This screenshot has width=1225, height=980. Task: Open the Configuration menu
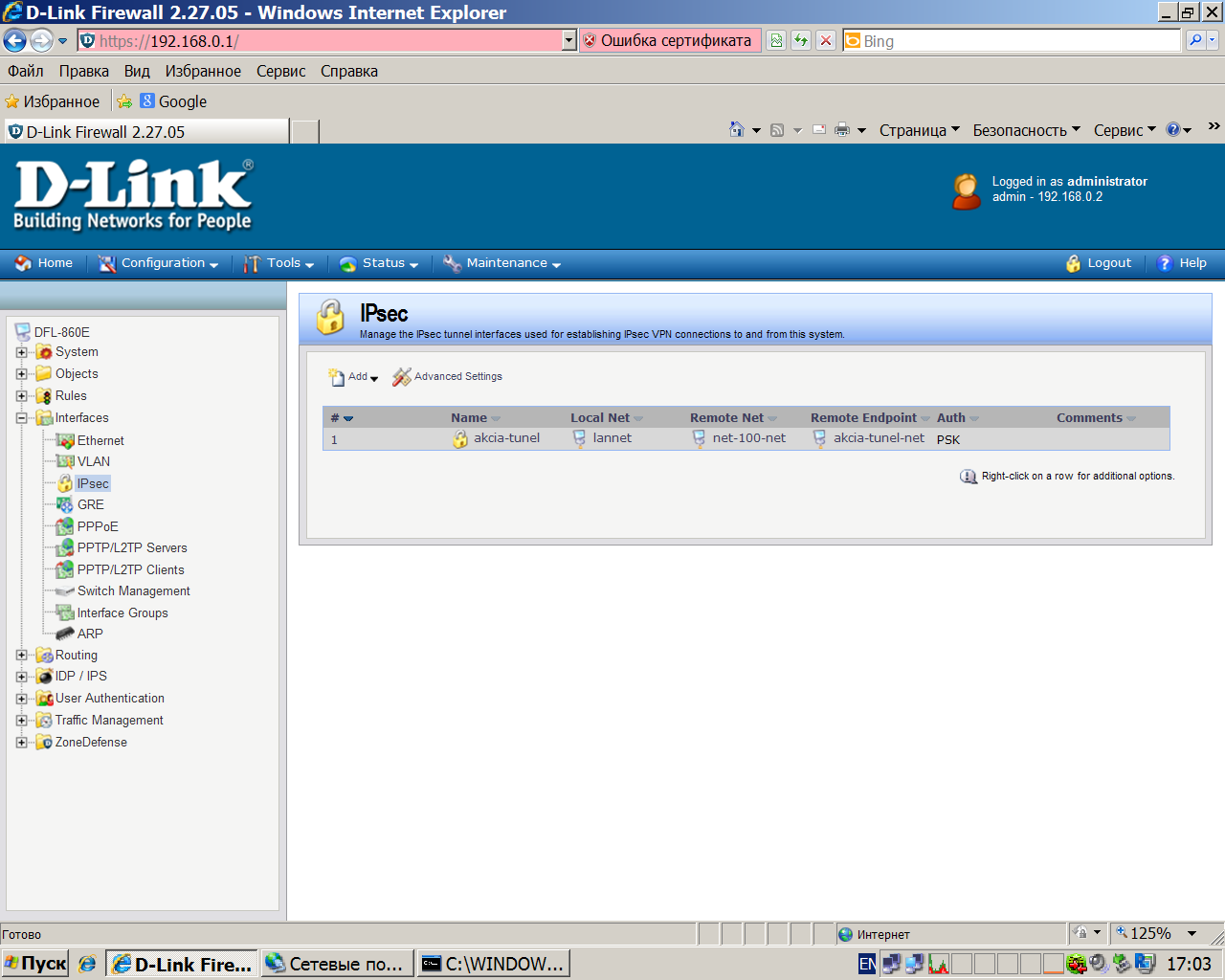tap(159, 263)
